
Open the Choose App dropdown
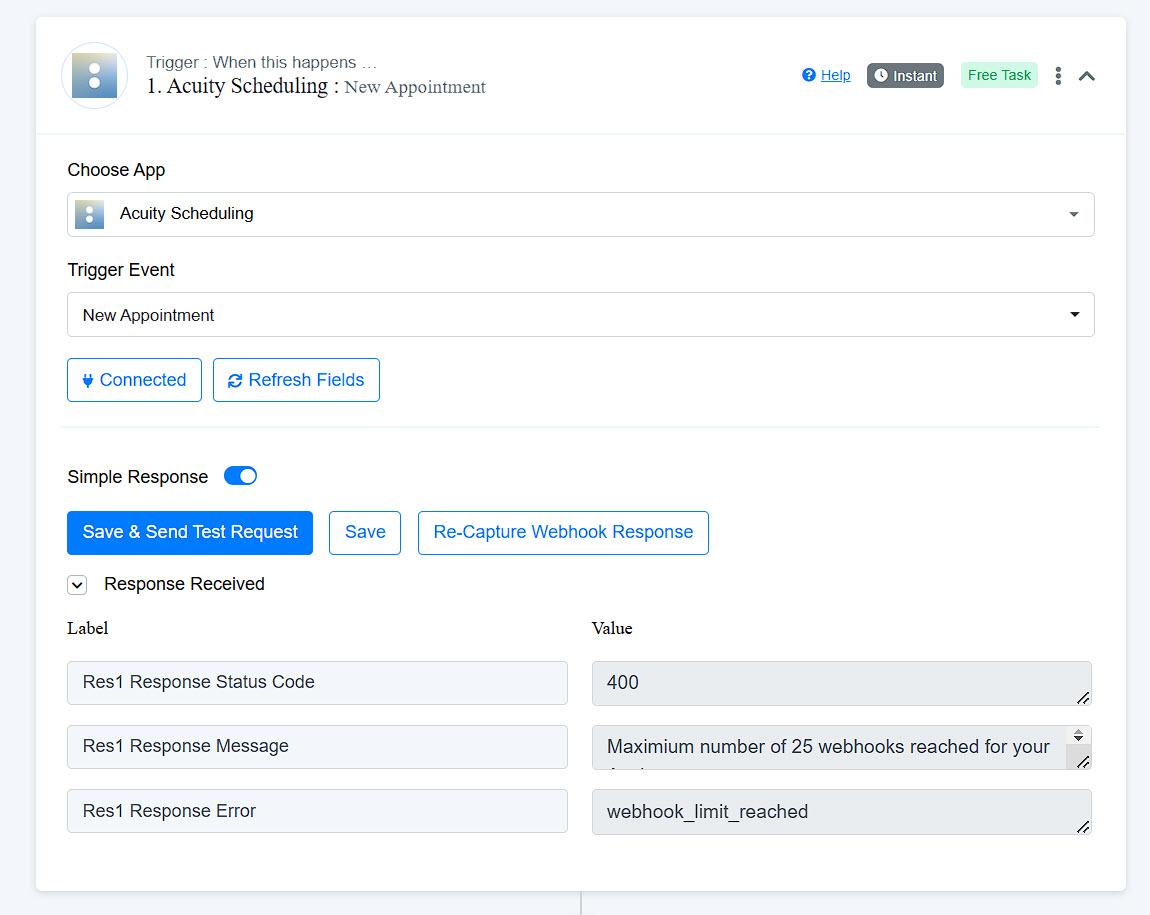point(581,214)
